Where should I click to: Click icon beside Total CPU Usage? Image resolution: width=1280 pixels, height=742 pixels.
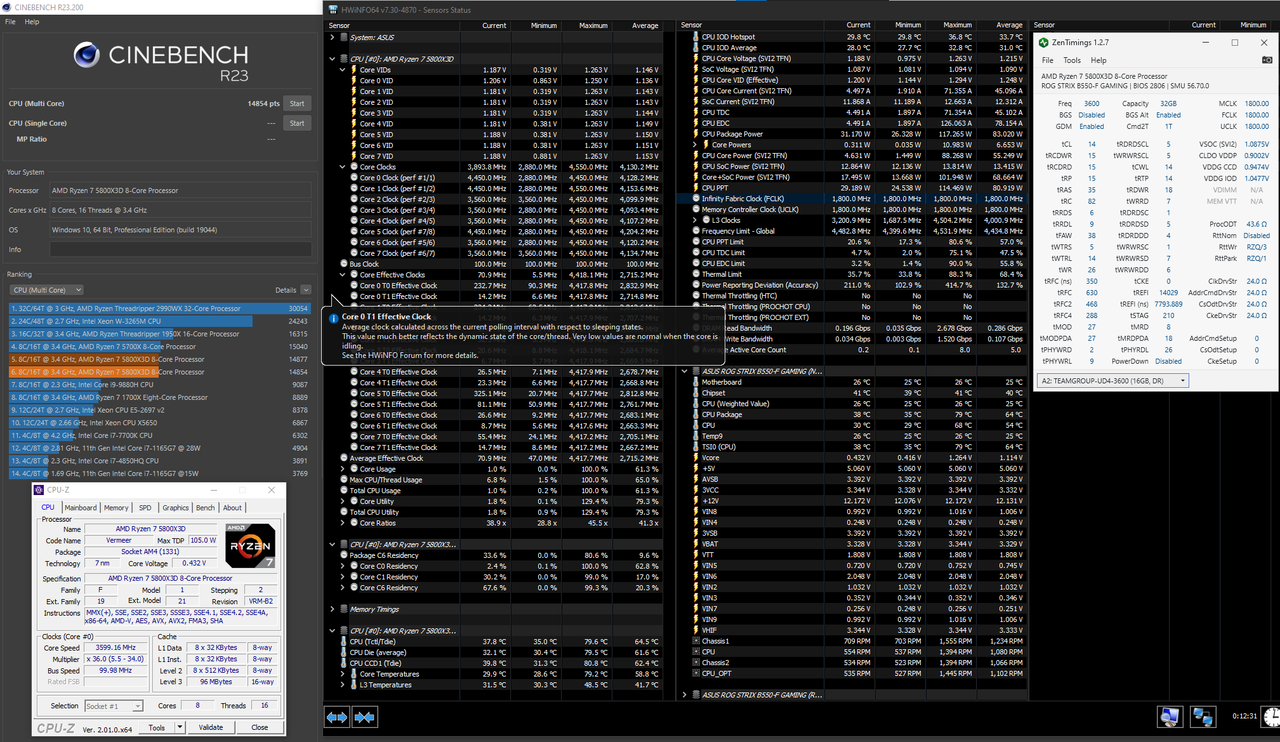point(343,490)
